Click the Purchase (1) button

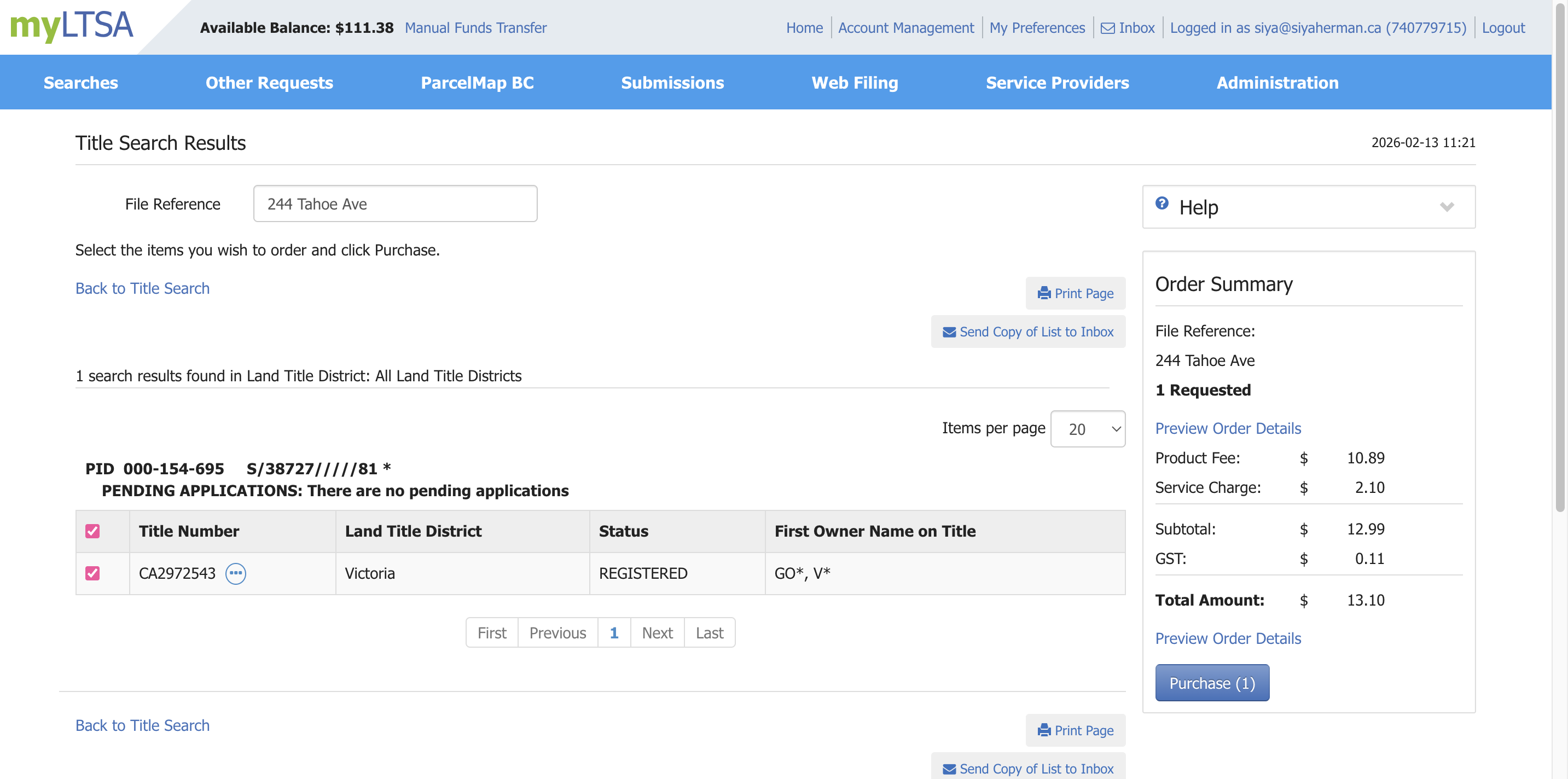pos(1212,683)
